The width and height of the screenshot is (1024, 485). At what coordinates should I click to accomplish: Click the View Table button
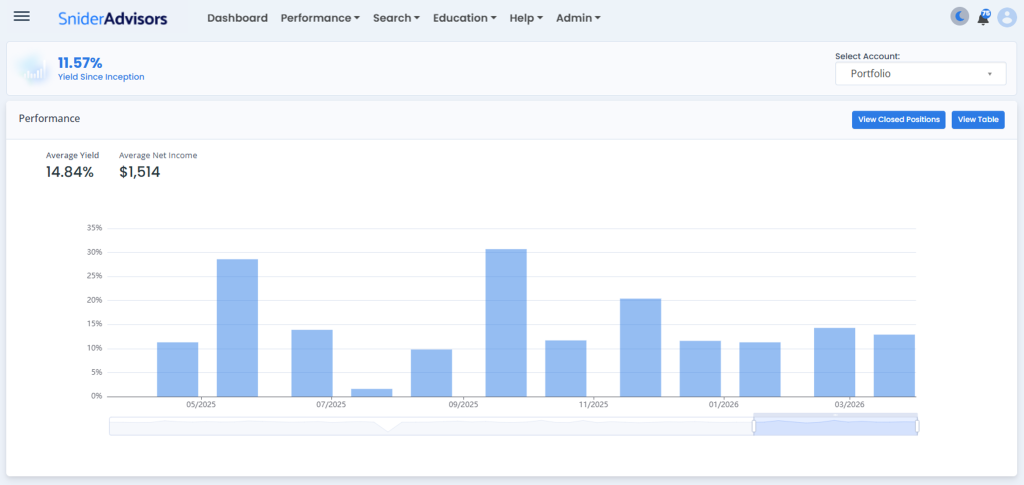click(978, 120)
